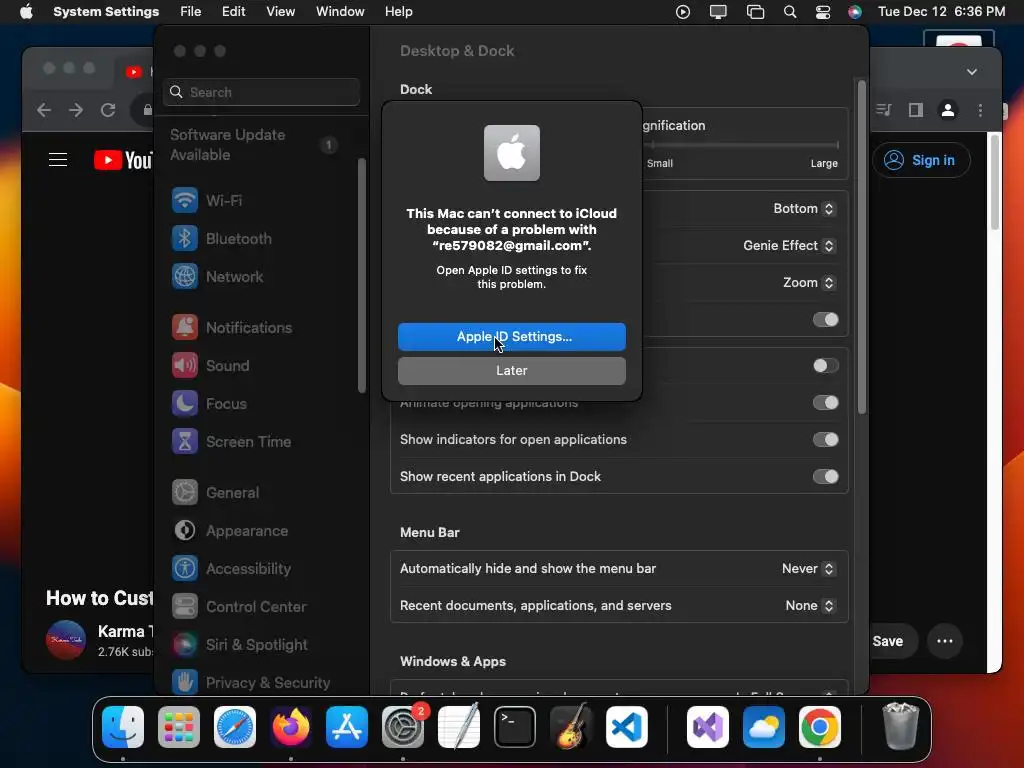
Task: Open Control Center in menu bar
Action: [x=823, y=12]
